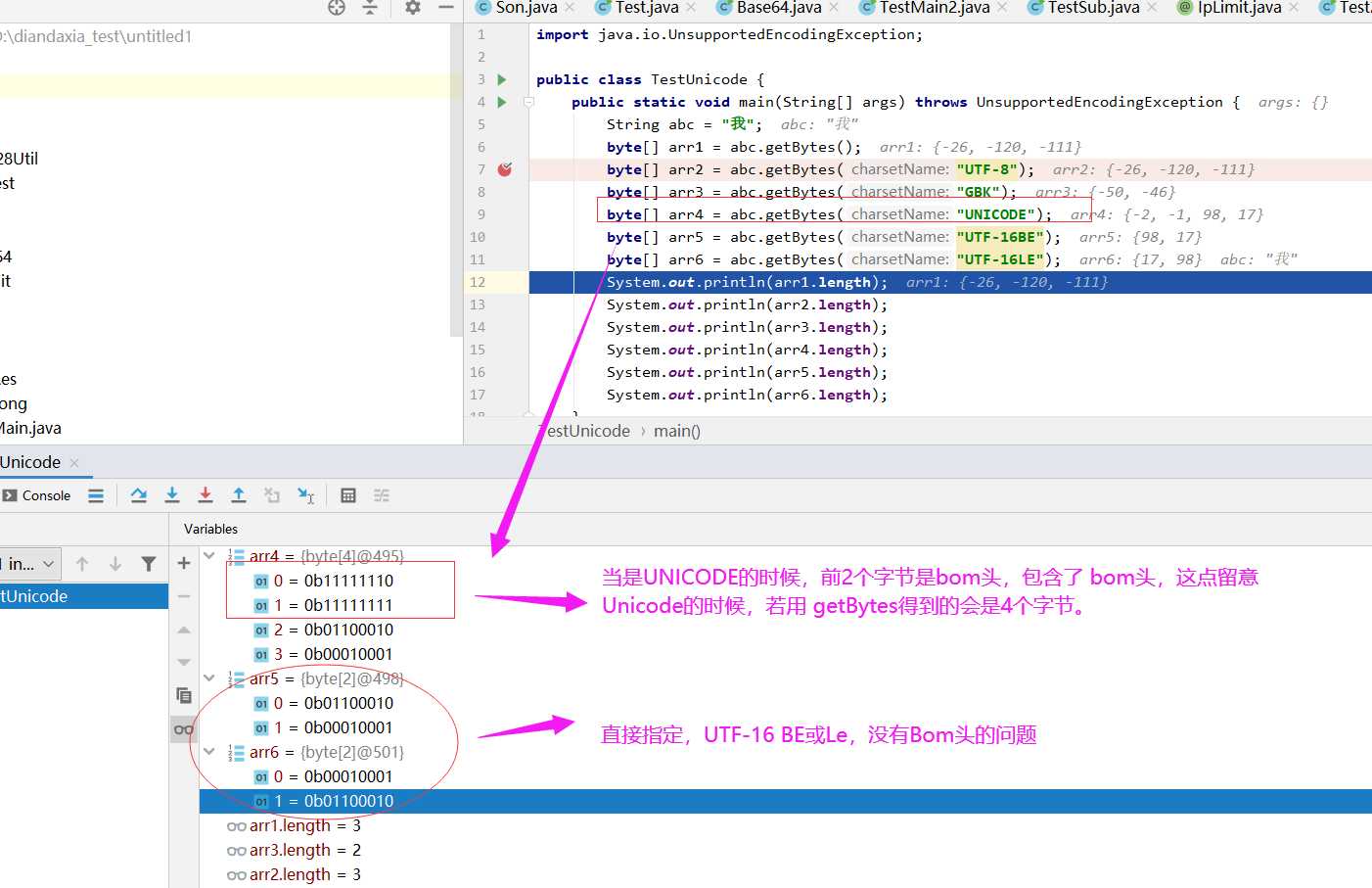Run main method from gutter arrow

(x=502, y=102)
